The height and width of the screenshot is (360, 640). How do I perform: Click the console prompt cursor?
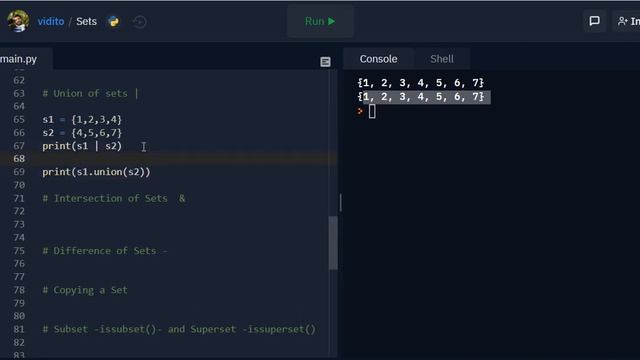[x=372, y=111]
